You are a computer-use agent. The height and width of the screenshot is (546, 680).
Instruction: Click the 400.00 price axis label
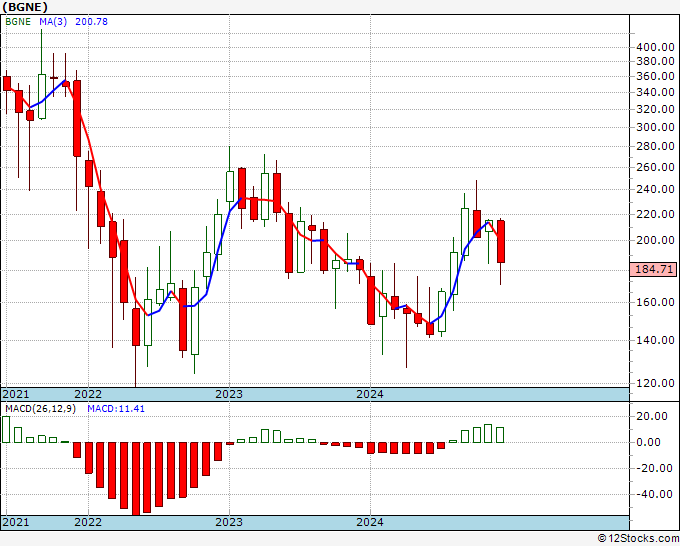tap(655, 47)
